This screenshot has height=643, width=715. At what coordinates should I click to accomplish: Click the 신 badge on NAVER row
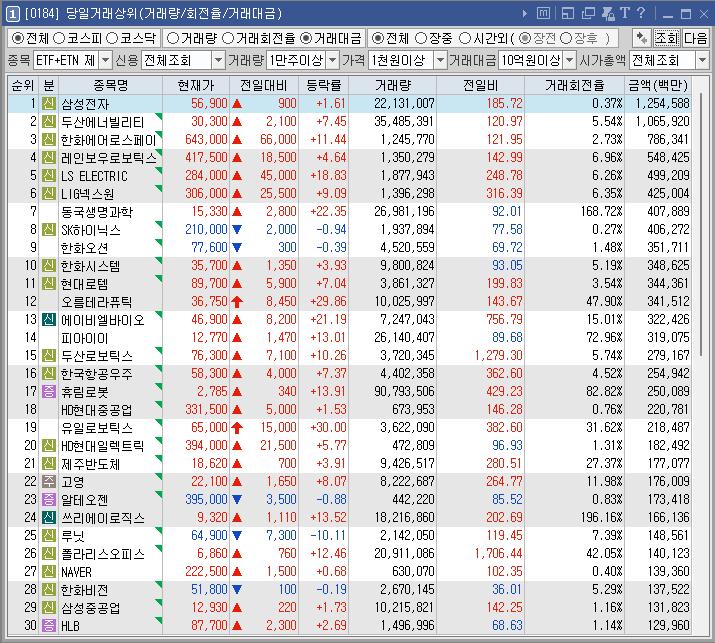pos(48,571)
